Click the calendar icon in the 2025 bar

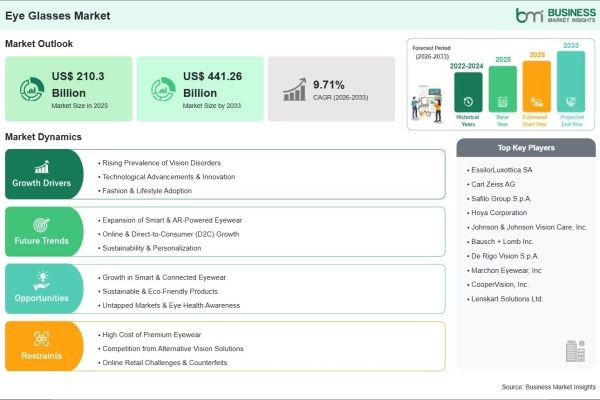click(x=502, y=102)
